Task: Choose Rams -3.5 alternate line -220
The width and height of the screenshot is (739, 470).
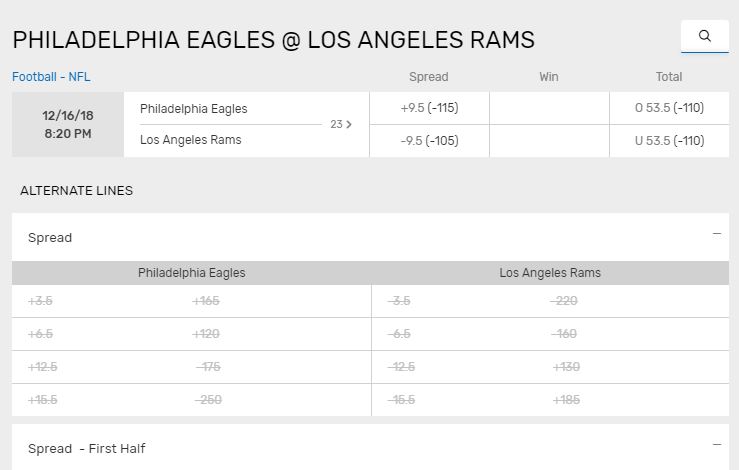Action: tap(550, 301)
